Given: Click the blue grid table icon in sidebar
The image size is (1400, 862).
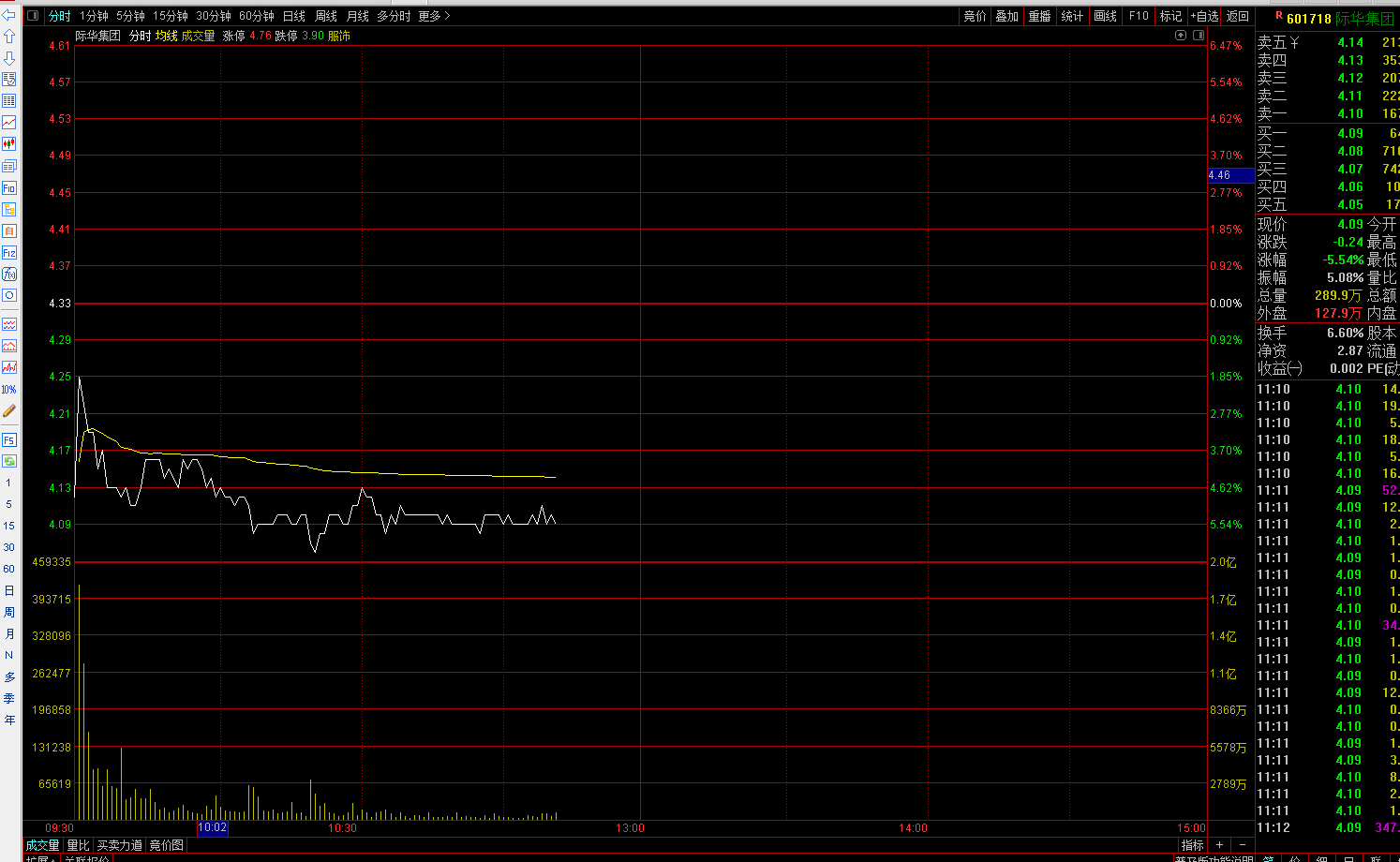Looking at the screenshot, I should click(8, 101).
